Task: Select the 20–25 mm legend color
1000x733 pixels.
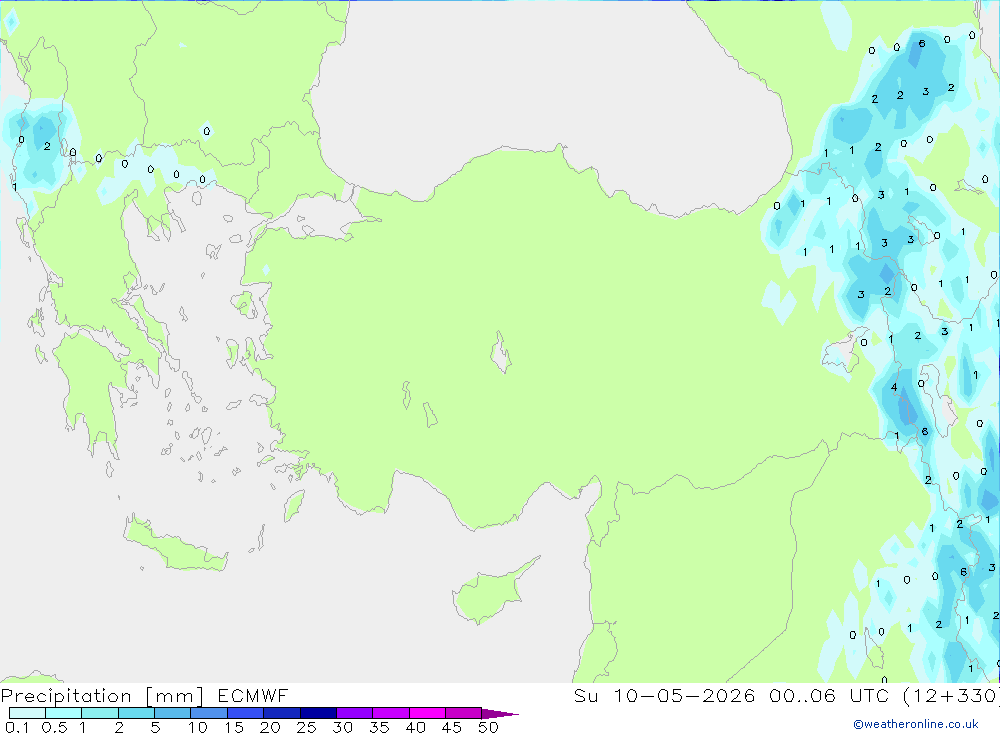Action: [x=281, y=713]
